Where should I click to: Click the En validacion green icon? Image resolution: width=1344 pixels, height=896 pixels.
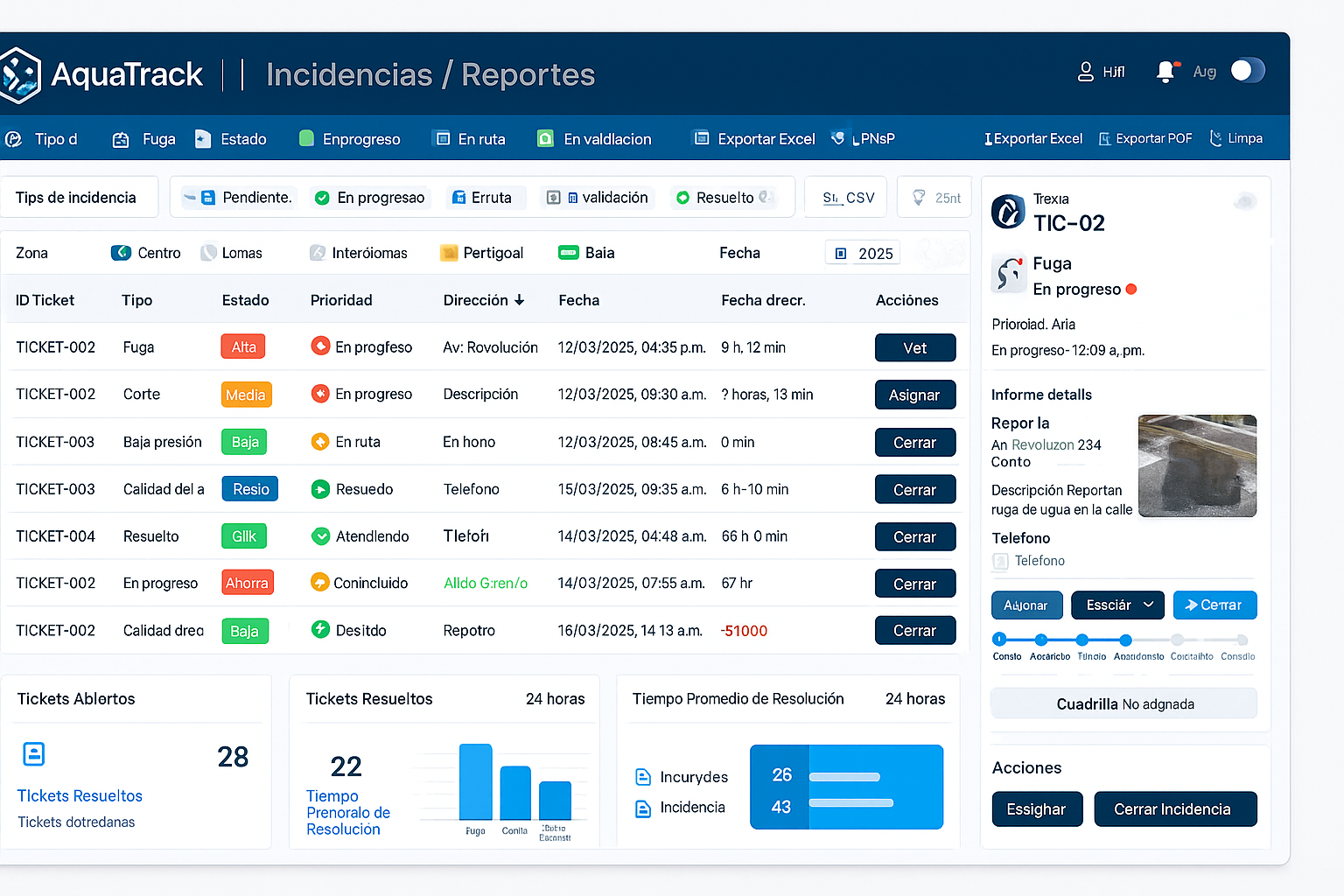(x=545, y=139)
